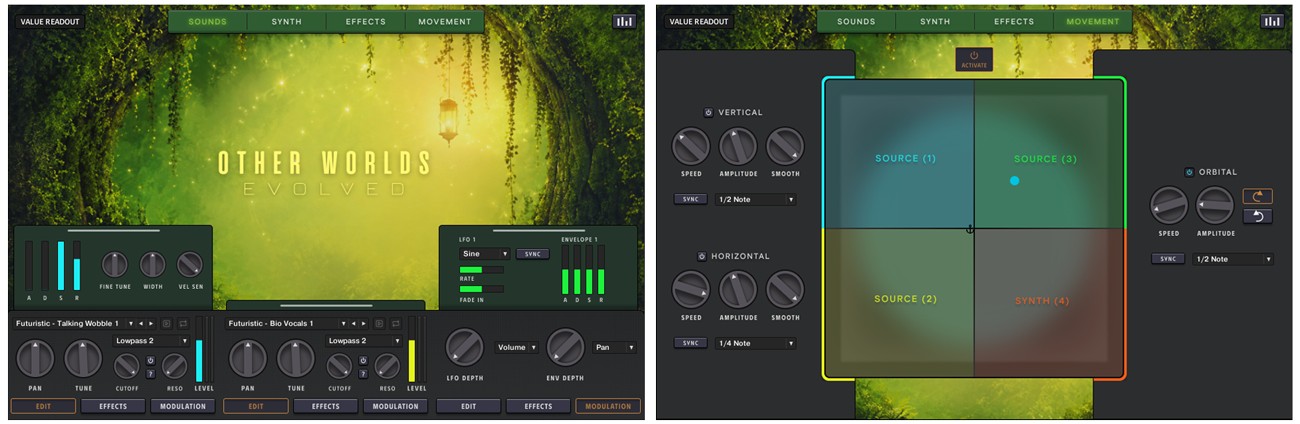Screen dimensions: 1300x424
Task: Open the mixer bars icon on Sounds screen
Action: [x=624, y=21]
